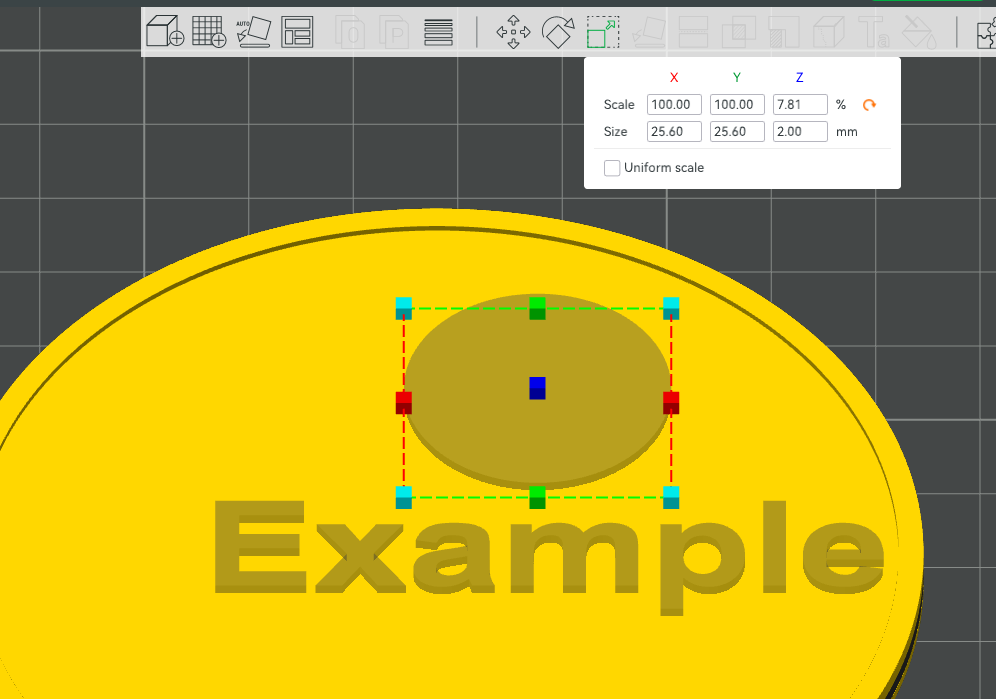Enable the Uniform scale checkbox
Viewport: 996px width, 699px height.
click(612, 168)
